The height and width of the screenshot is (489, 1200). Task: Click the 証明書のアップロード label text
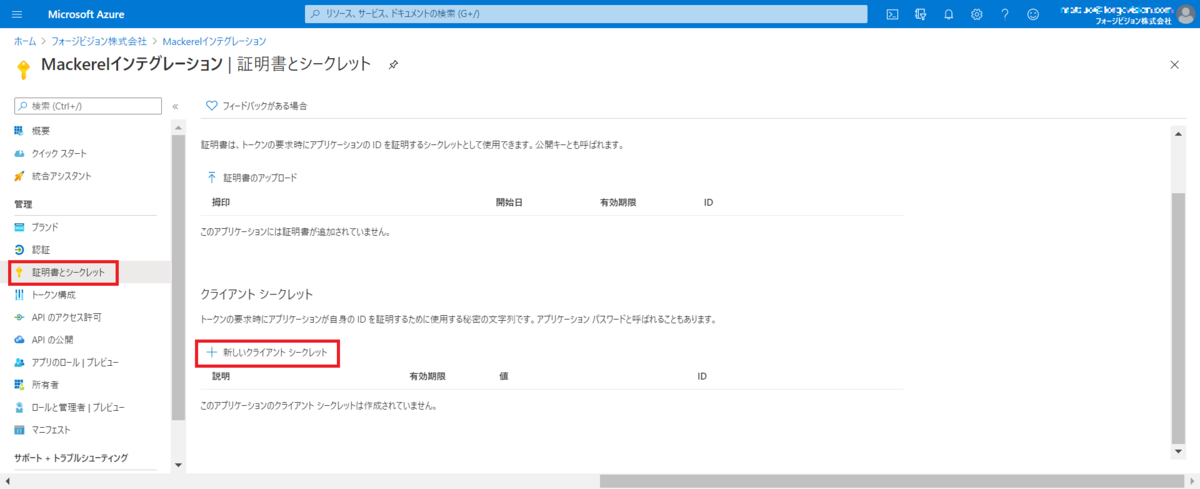point(260,177)
